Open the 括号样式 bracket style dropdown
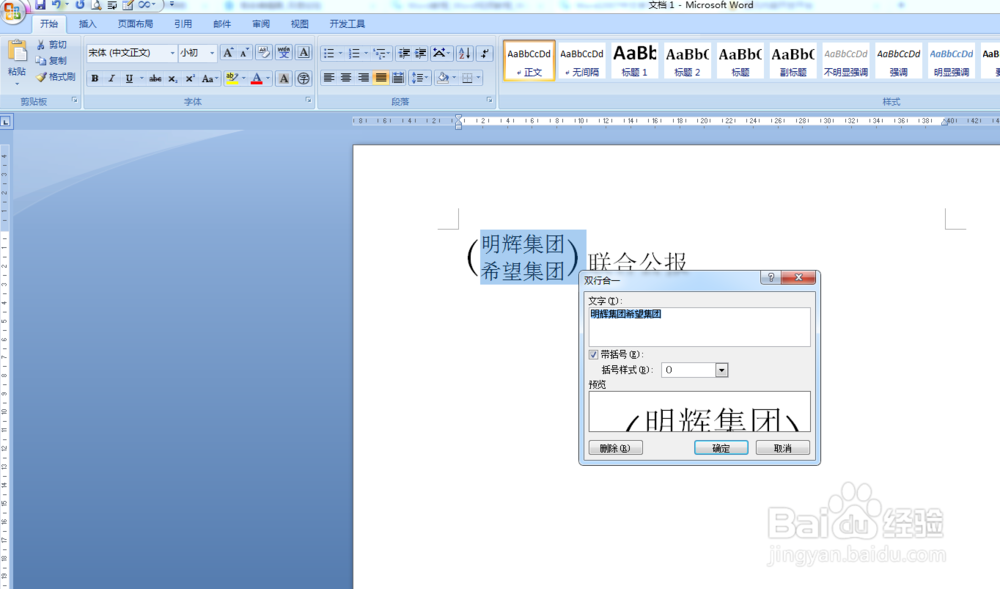 [x=721, y=370]
